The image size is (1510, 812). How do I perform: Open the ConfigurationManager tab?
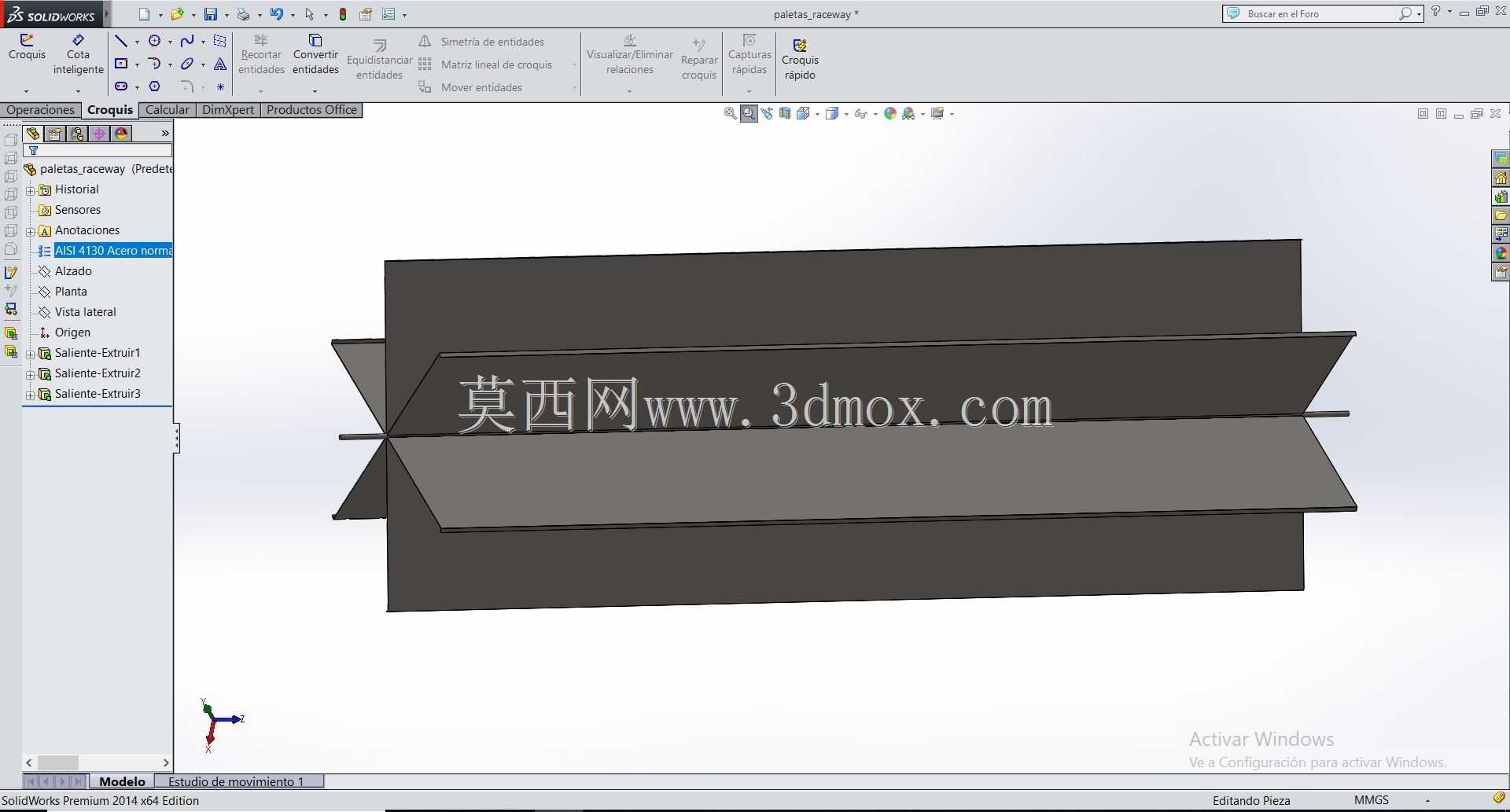(77, 134)
